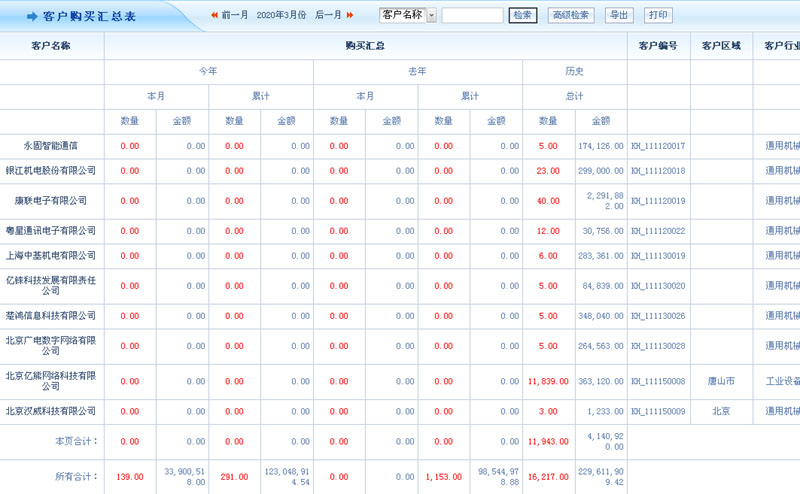This screenshot has height=494, width=800.
Task: Click the 客户名称 column header
Action: 51,46
